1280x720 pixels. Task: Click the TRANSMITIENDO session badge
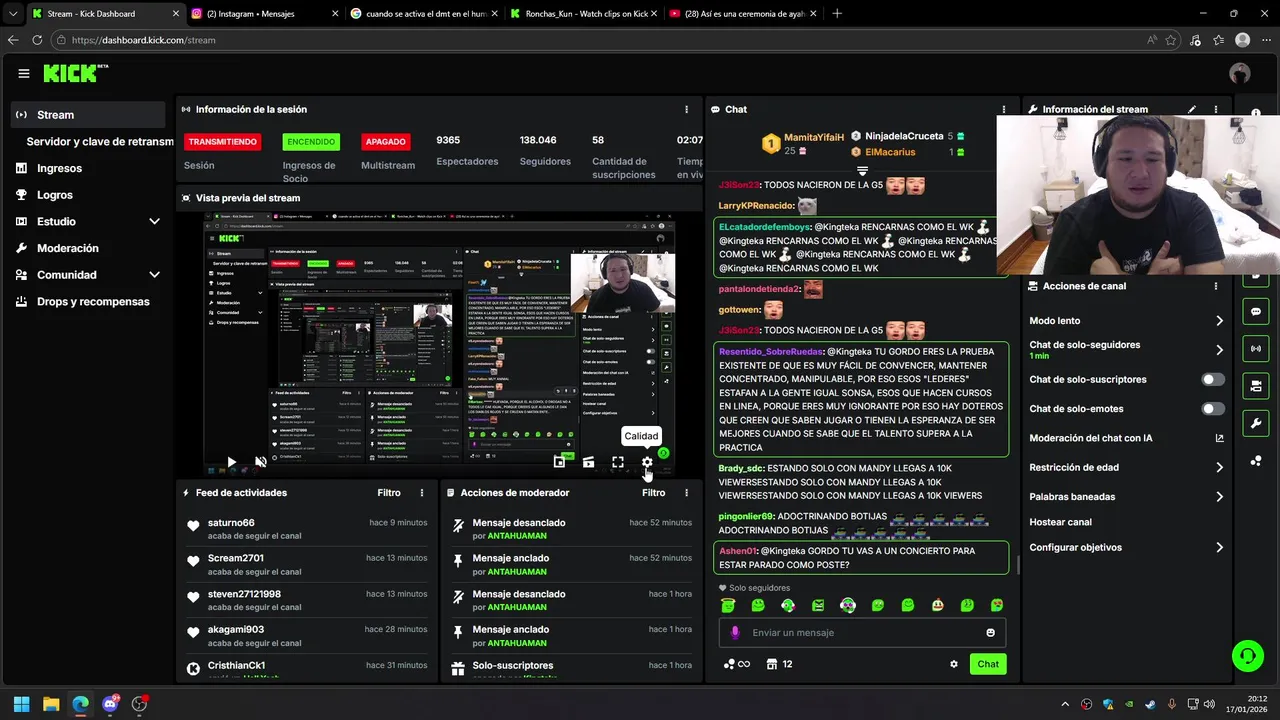(x=222, y=142)
